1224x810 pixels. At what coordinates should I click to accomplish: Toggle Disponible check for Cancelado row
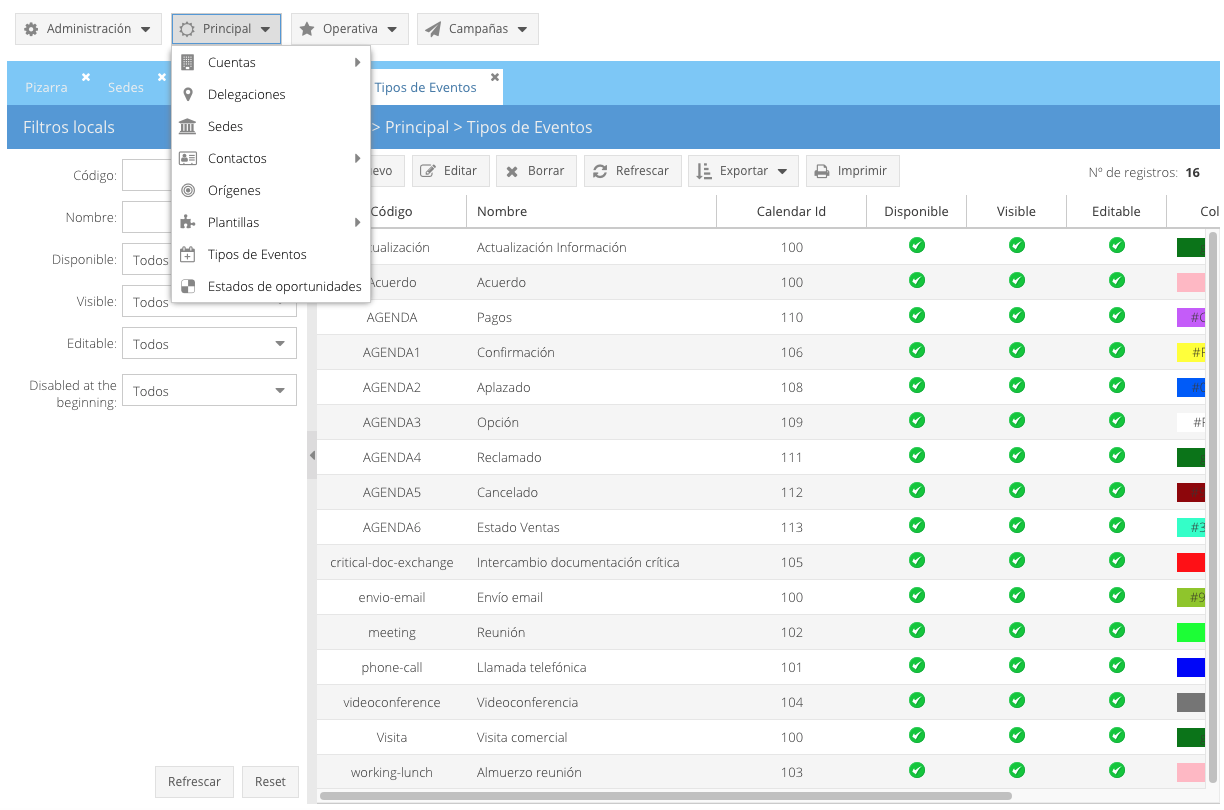[x=917, y=491]
